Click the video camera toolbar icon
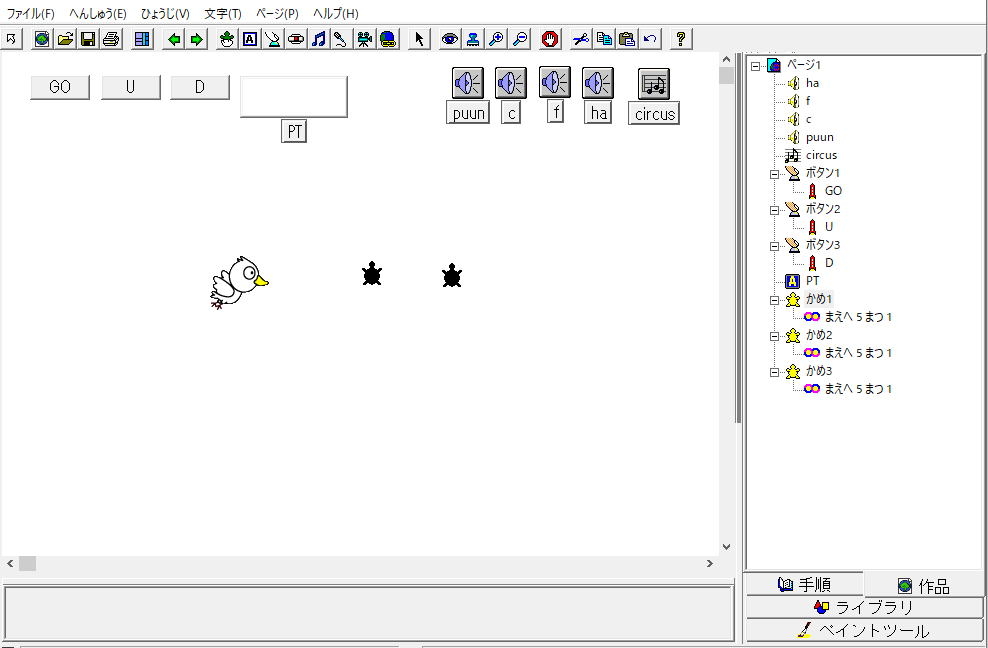988x648 pixels. point(364,39)
